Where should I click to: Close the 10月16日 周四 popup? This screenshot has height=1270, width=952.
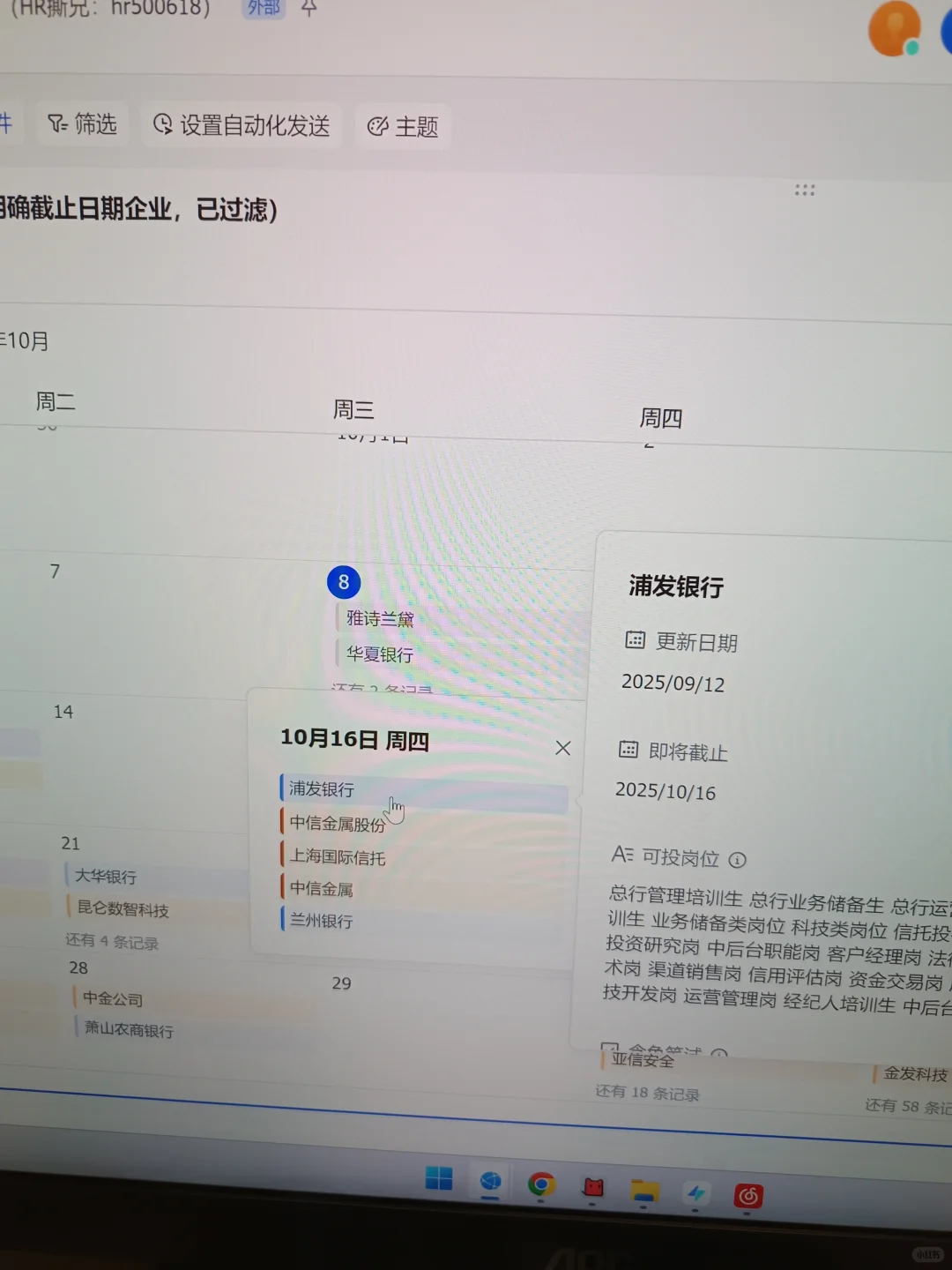click(x=563, y=748)
